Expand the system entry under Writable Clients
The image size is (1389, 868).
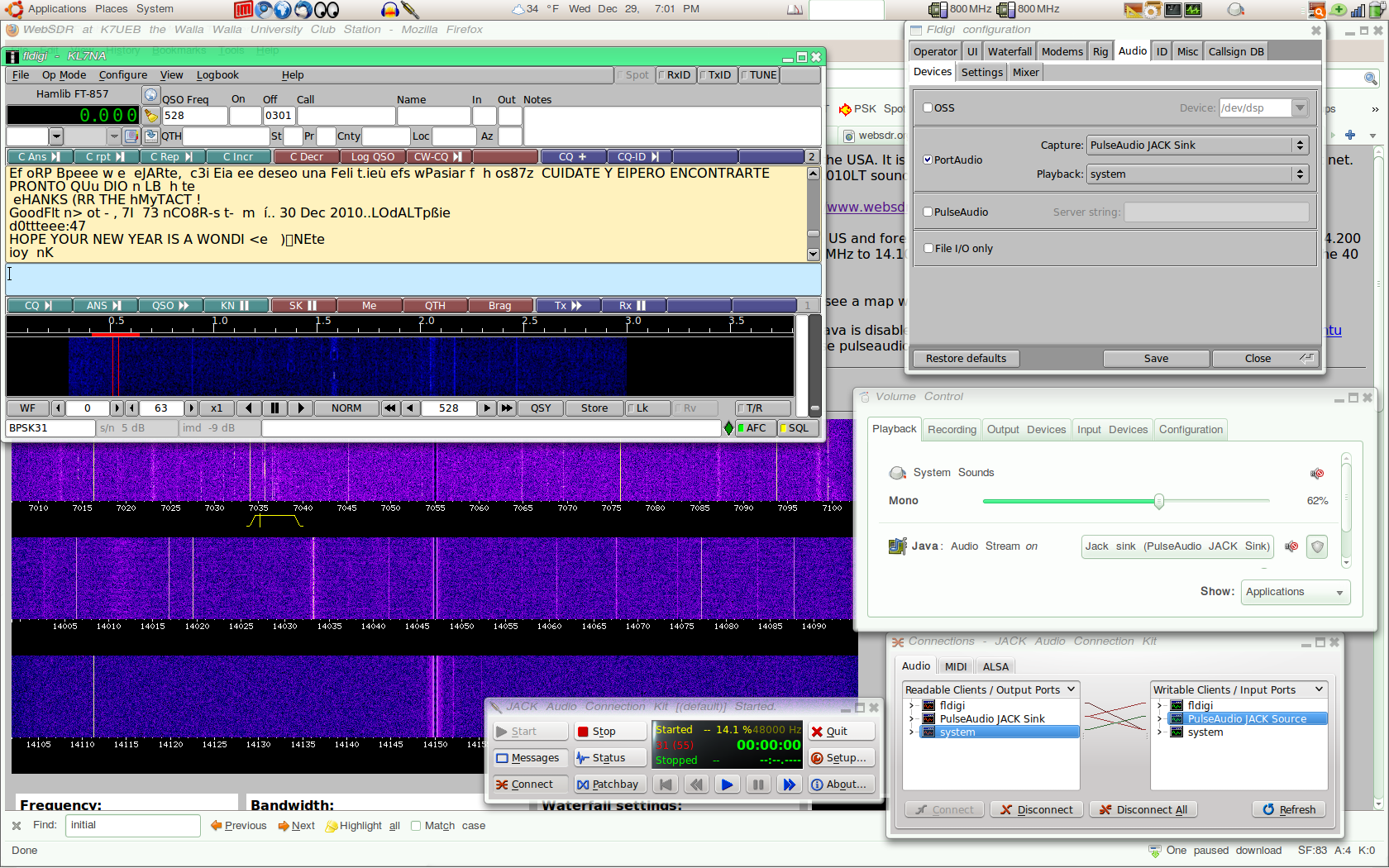click(x=1160, y=732)
